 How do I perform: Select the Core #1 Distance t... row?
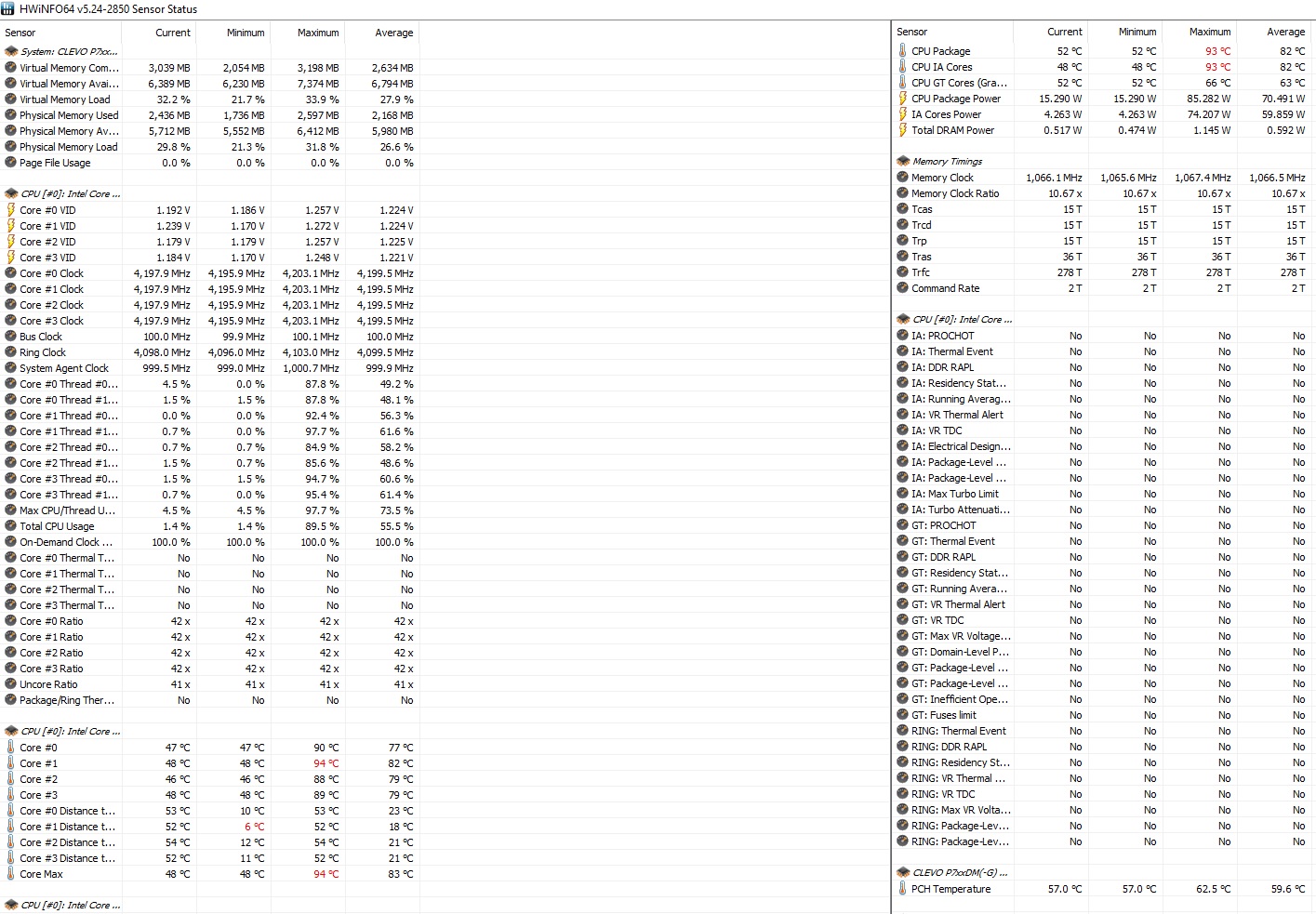(x=210, y=826)
